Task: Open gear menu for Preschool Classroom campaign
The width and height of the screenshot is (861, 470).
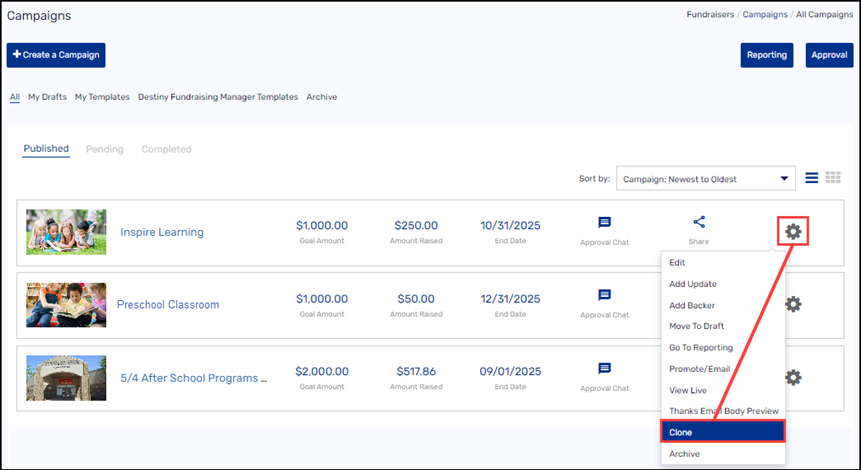Action: pos(793,304)
